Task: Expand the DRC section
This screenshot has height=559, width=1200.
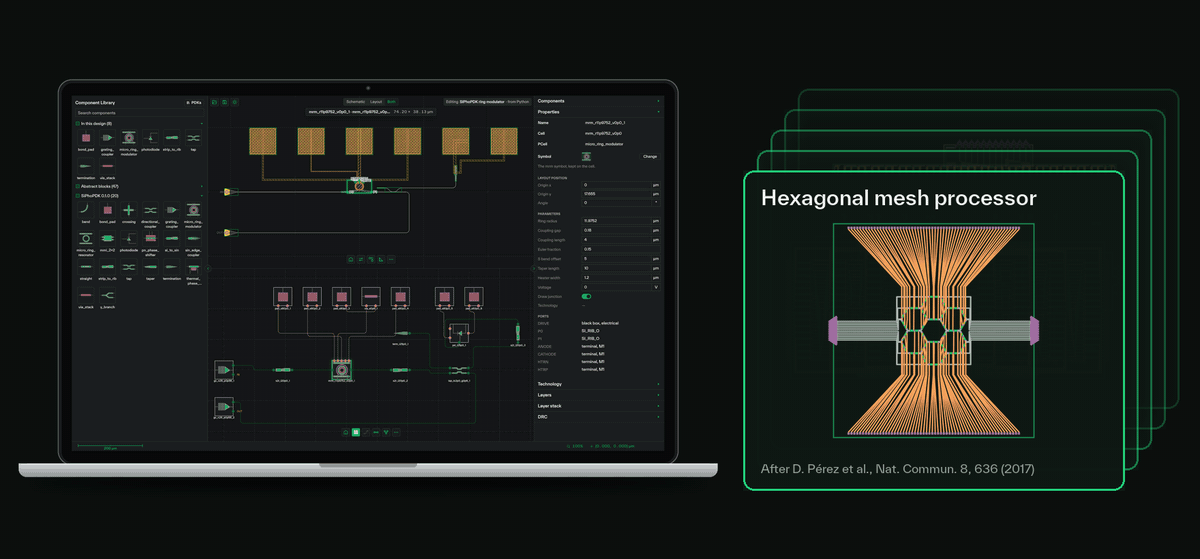Action: pyautogui.click(x=599, y=417)
